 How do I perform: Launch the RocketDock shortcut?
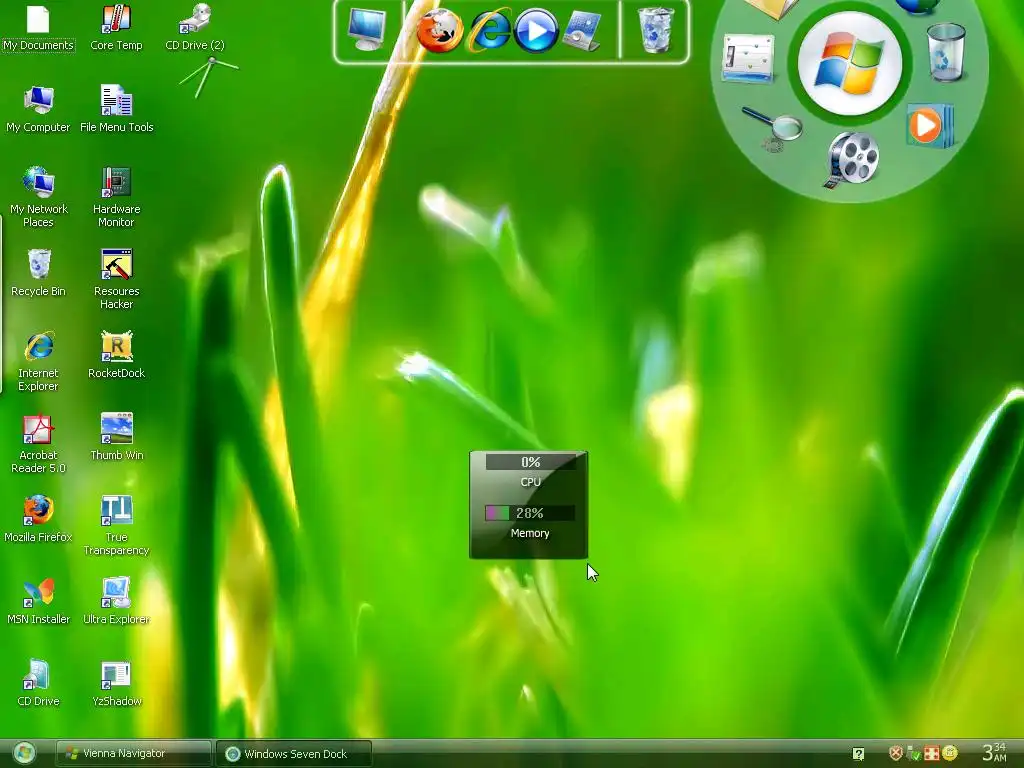pyautogui.click(x=116, y=356)
